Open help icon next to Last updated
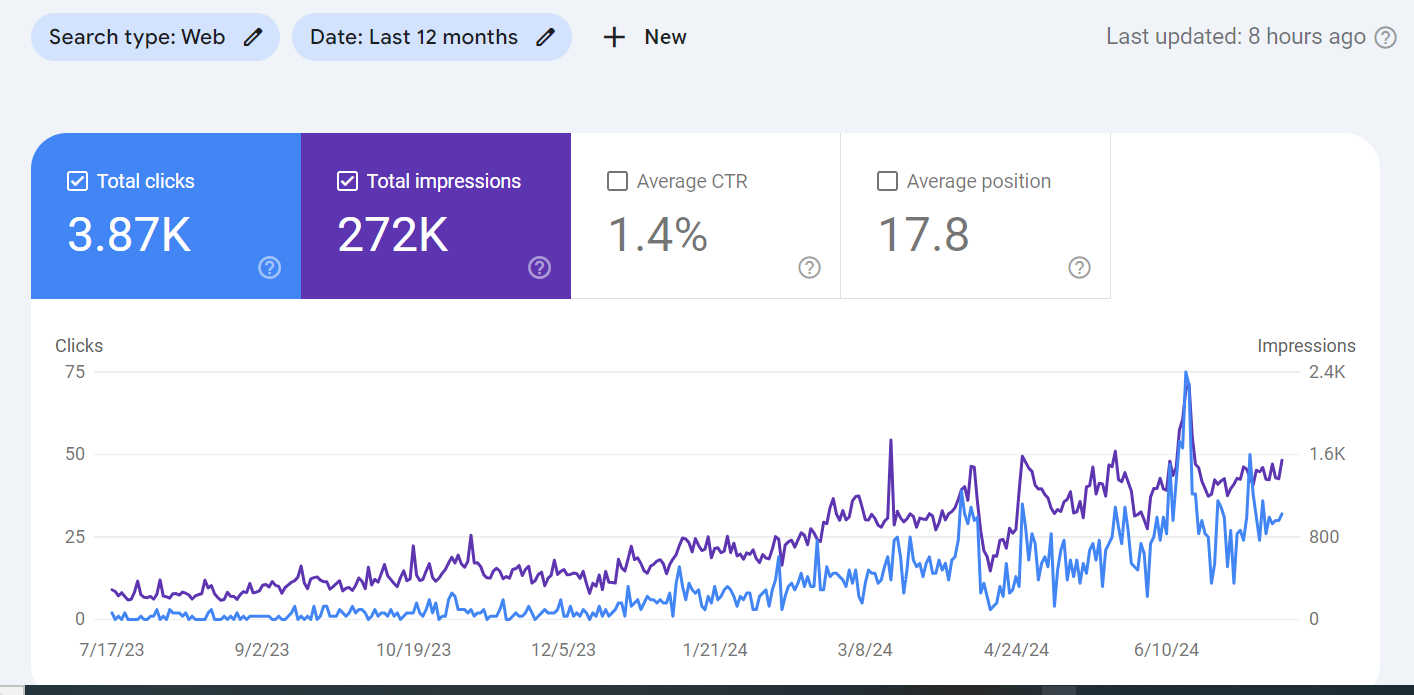Image resolution: width=1414 pixels, height=695 pixels. click(x=1385, y=38)
